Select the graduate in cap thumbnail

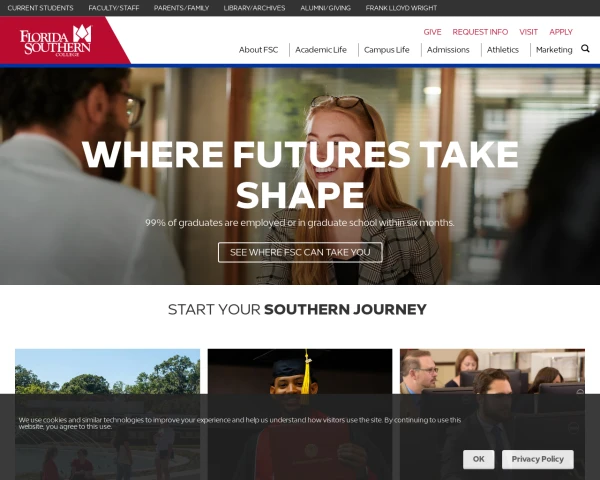(x=300, y=414)
